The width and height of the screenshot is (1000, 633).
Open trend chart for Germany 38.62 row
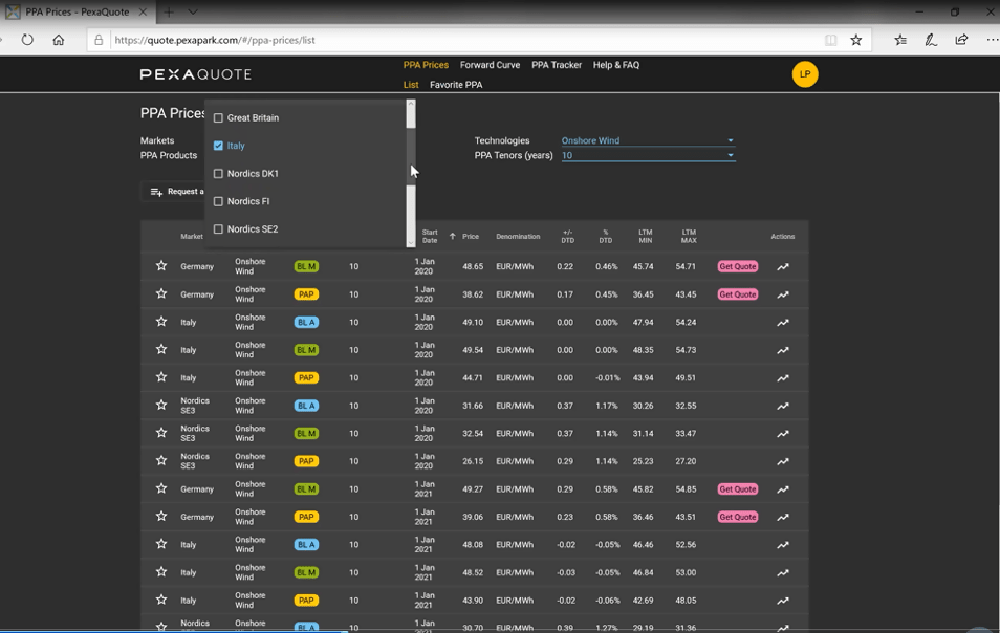coord(783,295)
